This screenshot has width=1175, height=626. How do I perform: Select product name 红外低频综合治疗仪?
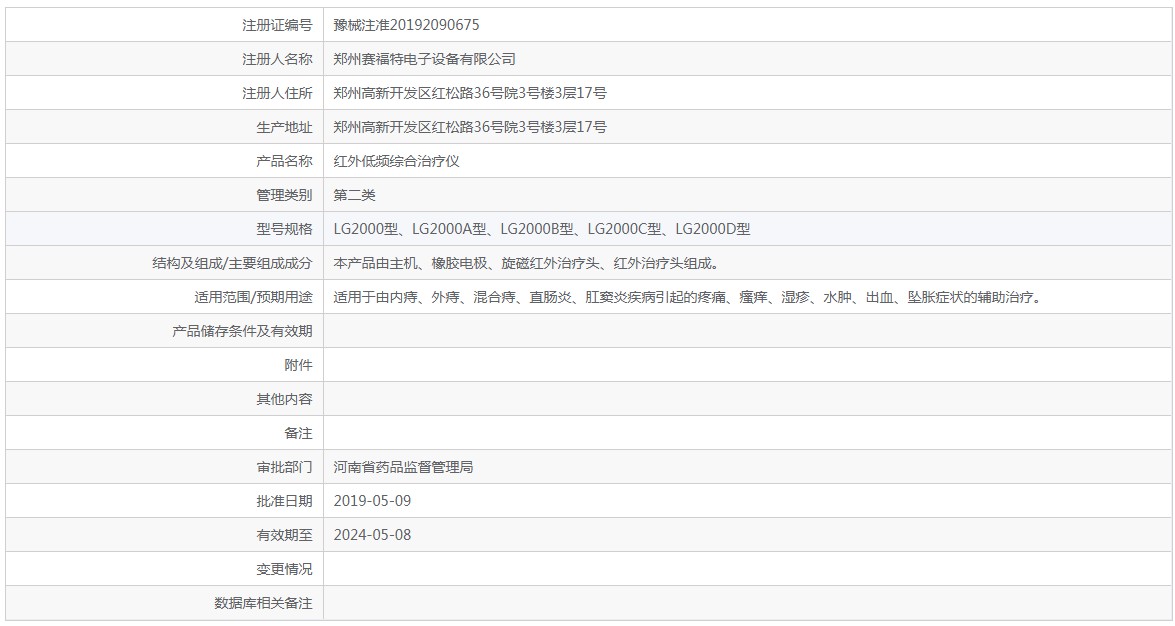(396, 161)
